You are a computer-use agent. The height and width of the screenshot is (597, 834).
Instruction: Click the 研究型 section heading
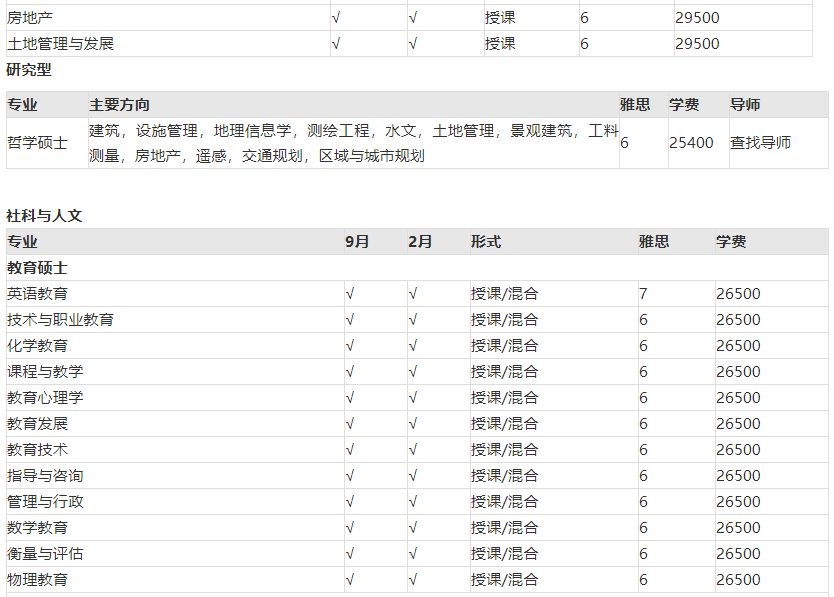tap(29, 70)
